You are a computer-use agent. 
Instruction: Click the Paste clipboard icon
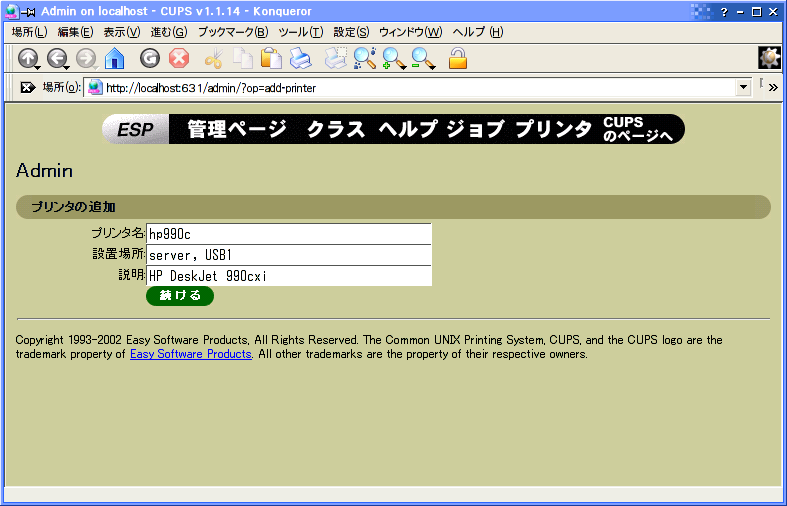pyautogui.click(x=271, y=59)
